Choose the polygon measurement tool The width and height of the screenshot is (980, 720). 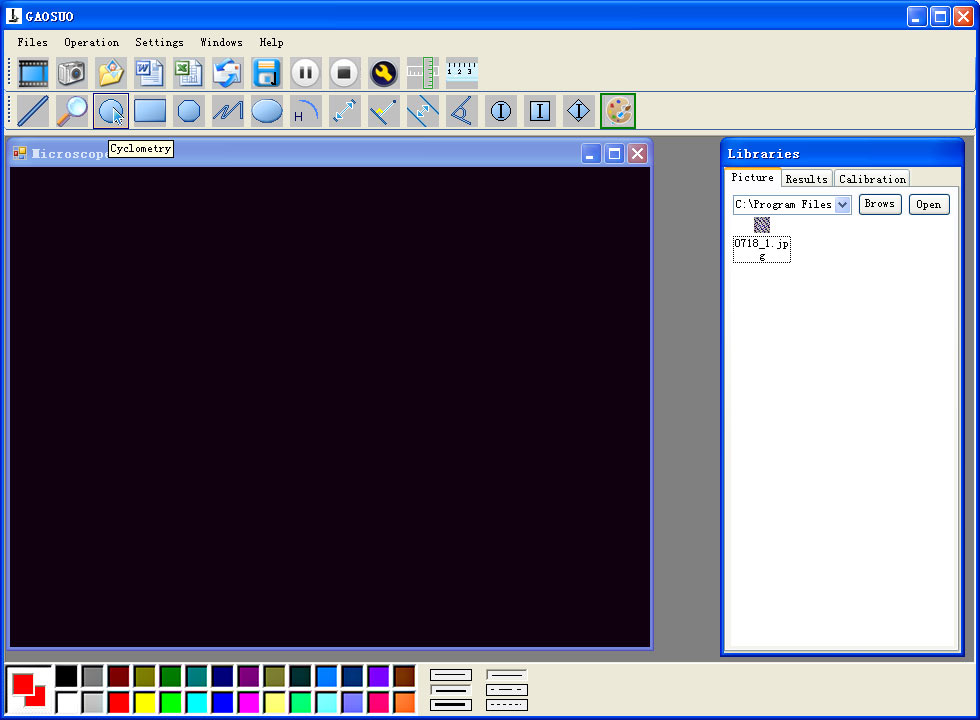189,111
